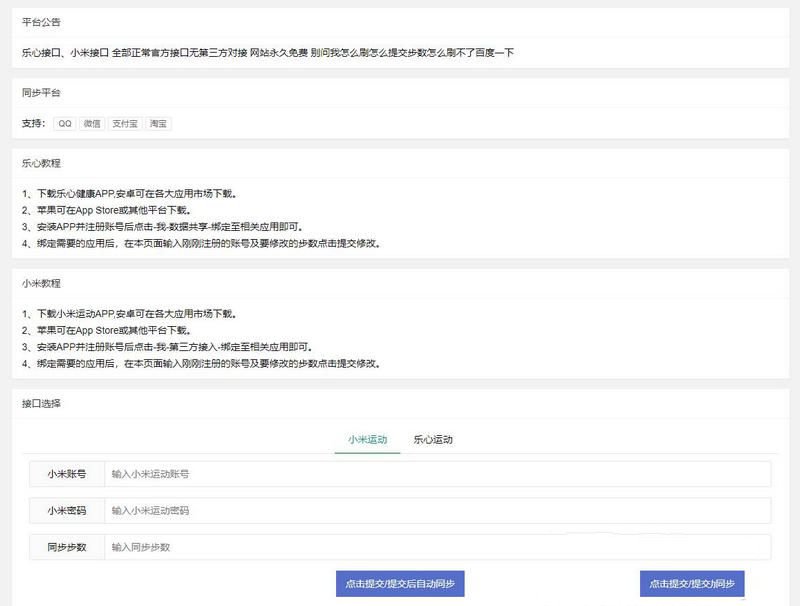Click the QQ platform tag
Image resolution: width=800 pixels, height=606 pixels.
pos(65,123)
